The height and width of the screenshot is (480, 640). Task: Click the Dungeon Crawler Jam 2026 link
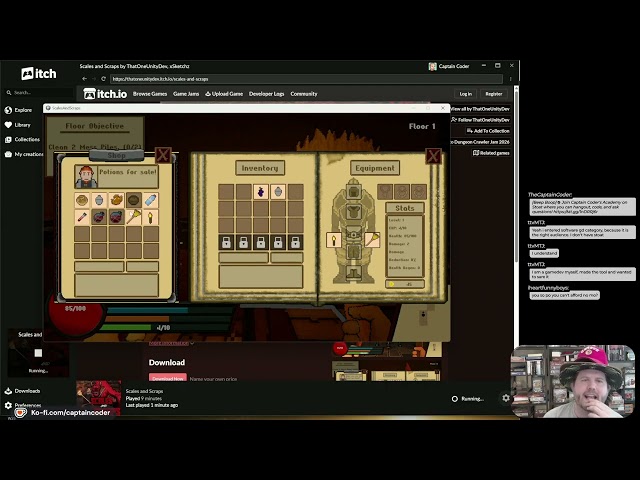coord(480,142)
